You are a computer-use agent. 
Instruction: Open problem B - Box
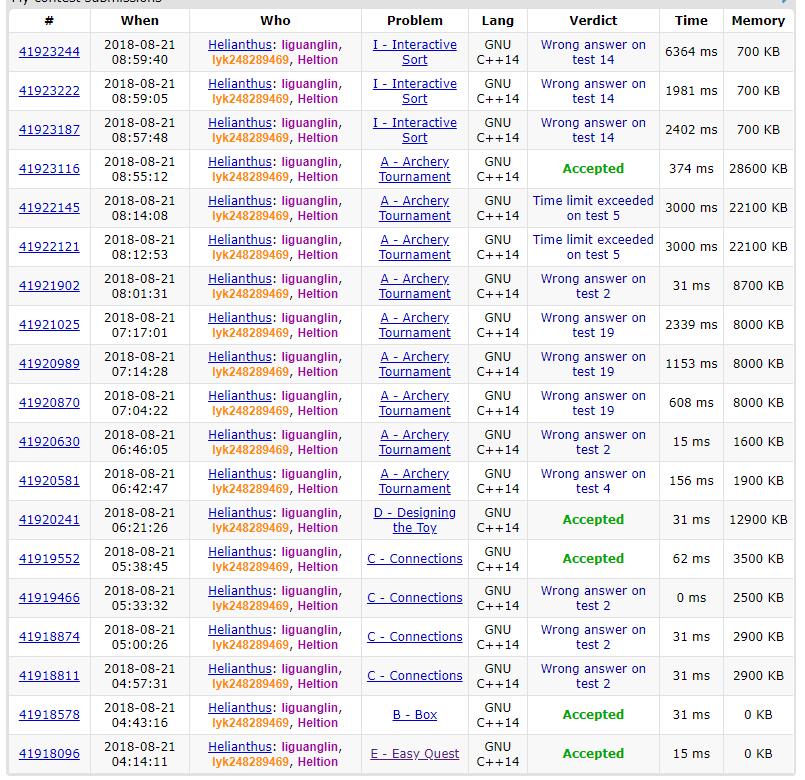pyautogui.click(x=414, y=715)
